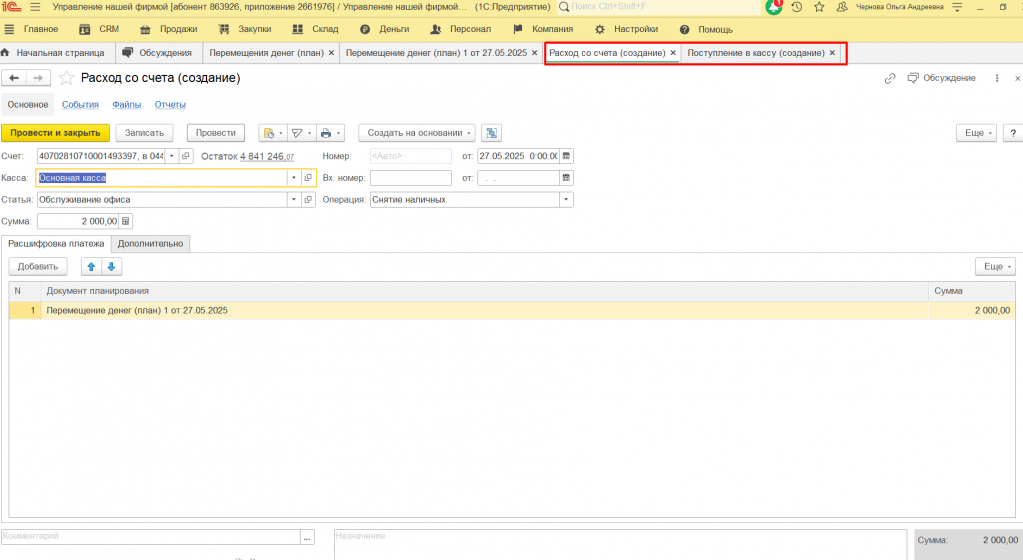Image resolution: width=1023 pixels, height=560 pixels.
Task: Click the Записать button
Action: pos(145,133)
